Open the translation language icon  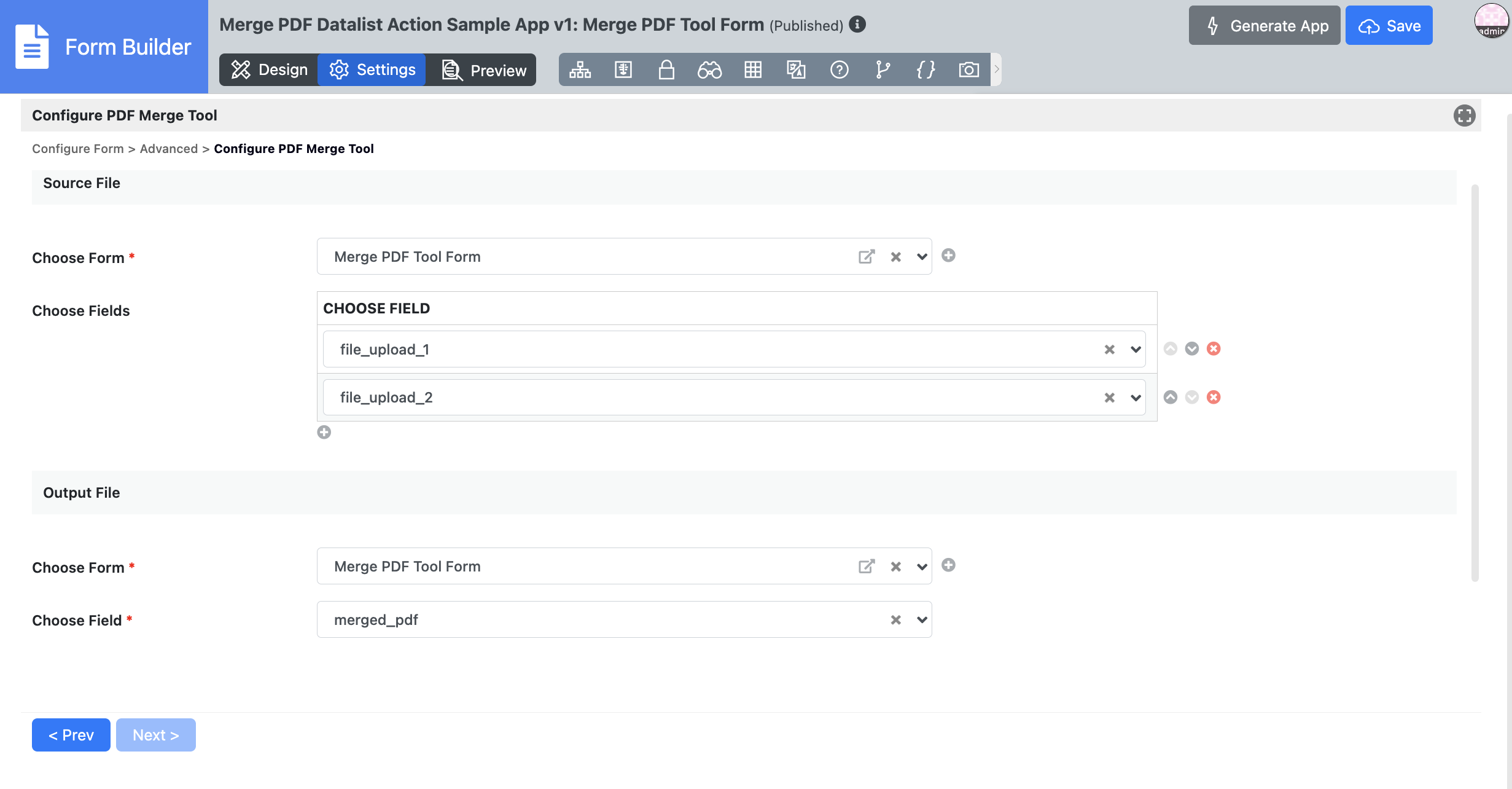coord(796,70)
